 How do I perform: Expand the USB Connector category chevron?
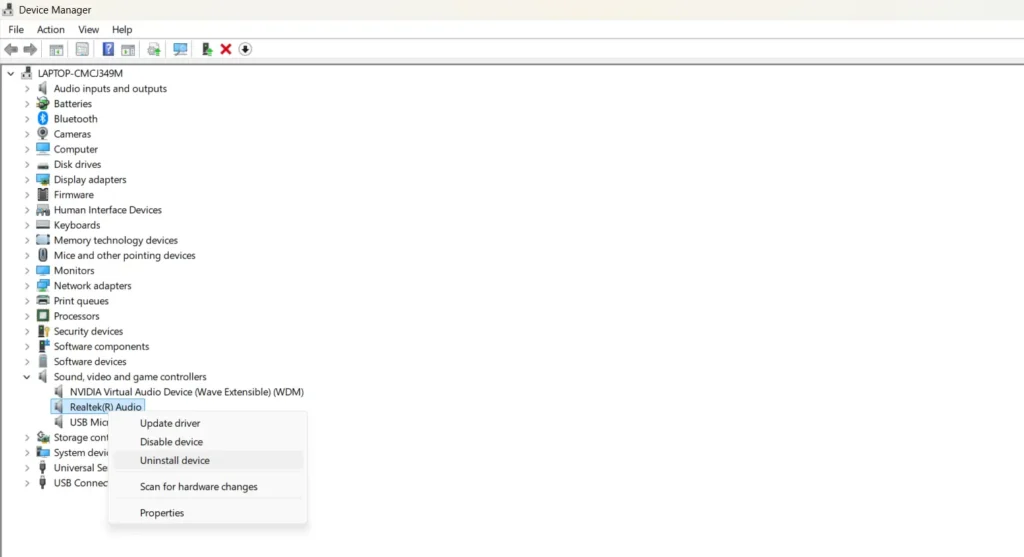pos(27,483)
